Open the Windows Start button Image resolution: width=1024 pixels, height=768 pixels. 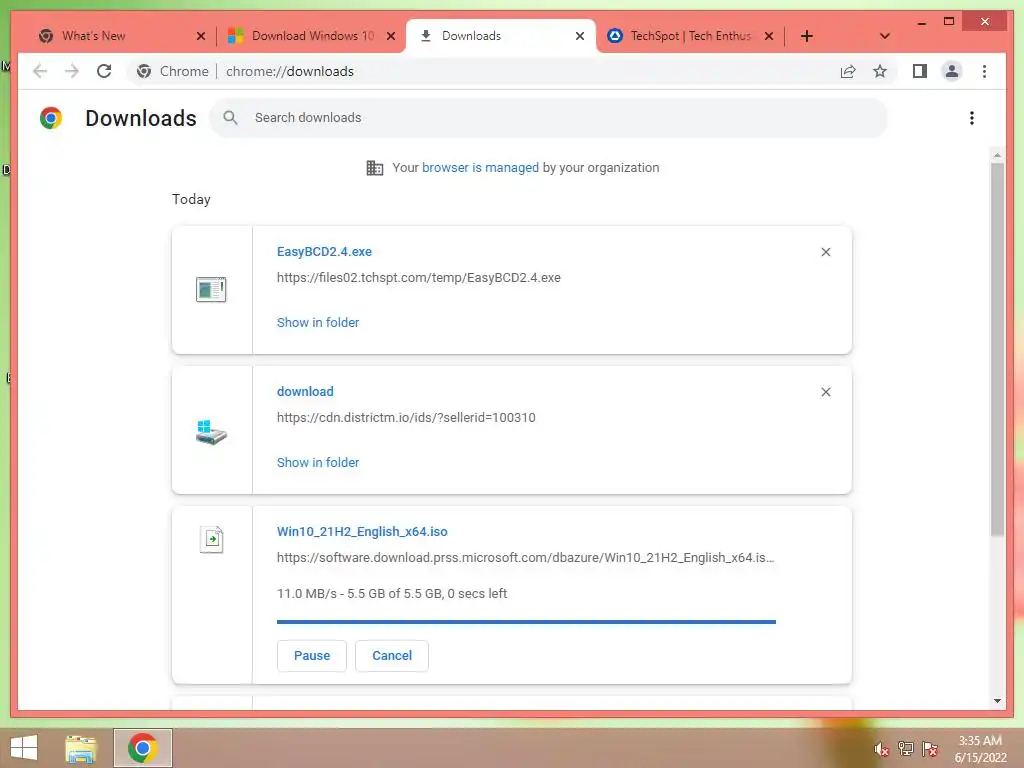[x=24, y=748]
